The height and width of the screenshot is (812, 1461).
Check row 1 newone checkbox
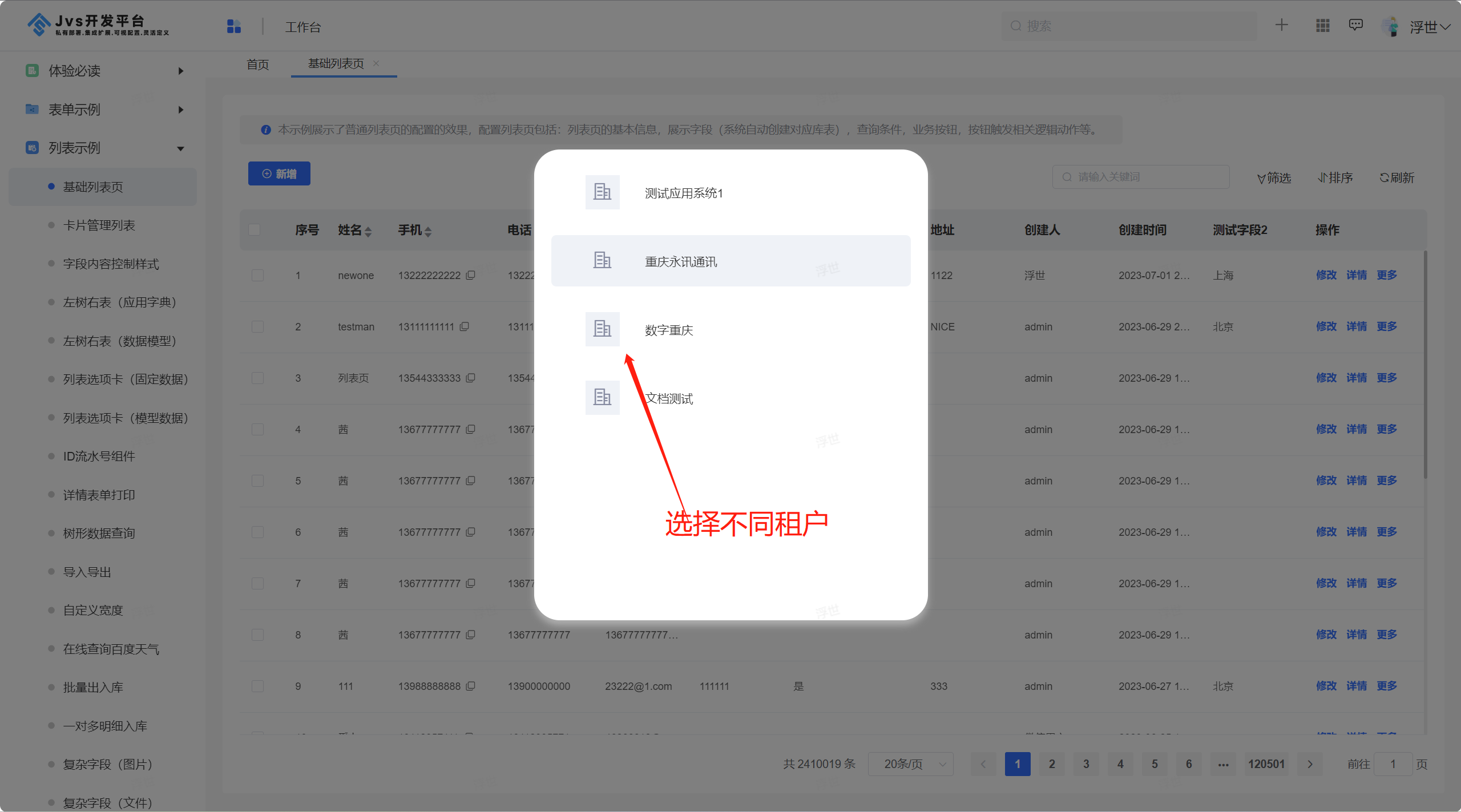(x=257, y=275)
